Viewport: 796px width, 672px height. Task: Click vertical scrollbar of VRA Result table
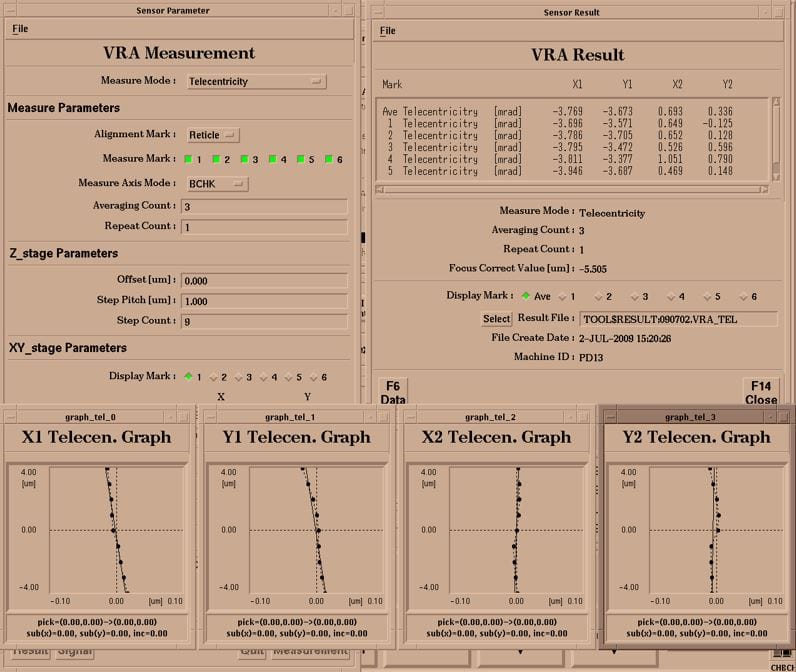[776, 139]
